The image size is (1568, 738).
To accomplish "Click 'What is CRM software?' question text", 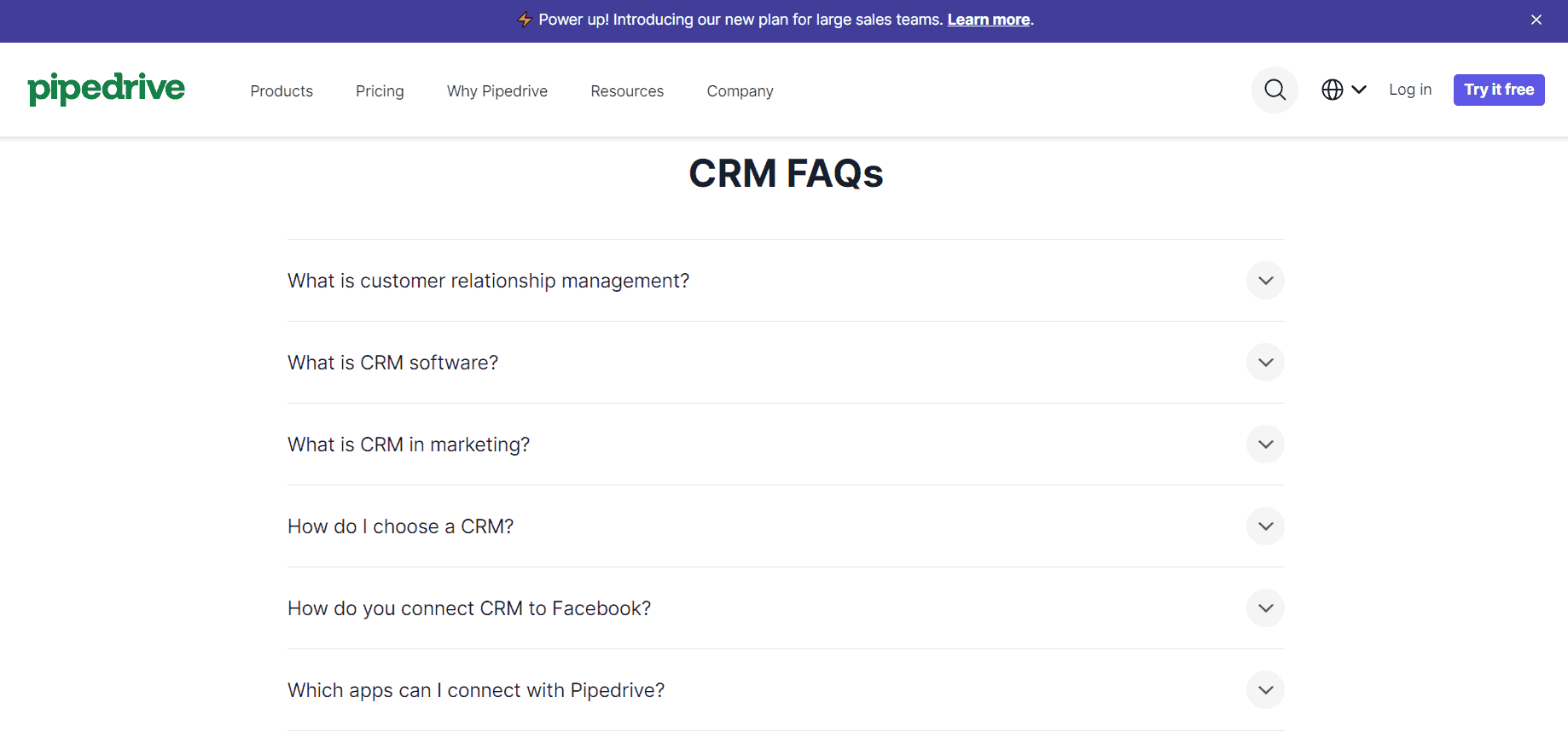I will (392, 363).
